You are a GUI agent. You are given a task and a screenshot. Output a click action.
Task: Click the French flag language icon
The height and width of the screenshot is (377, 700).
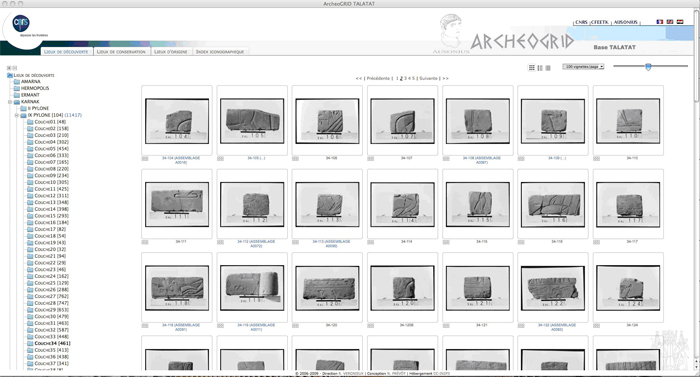click(659, 21)
